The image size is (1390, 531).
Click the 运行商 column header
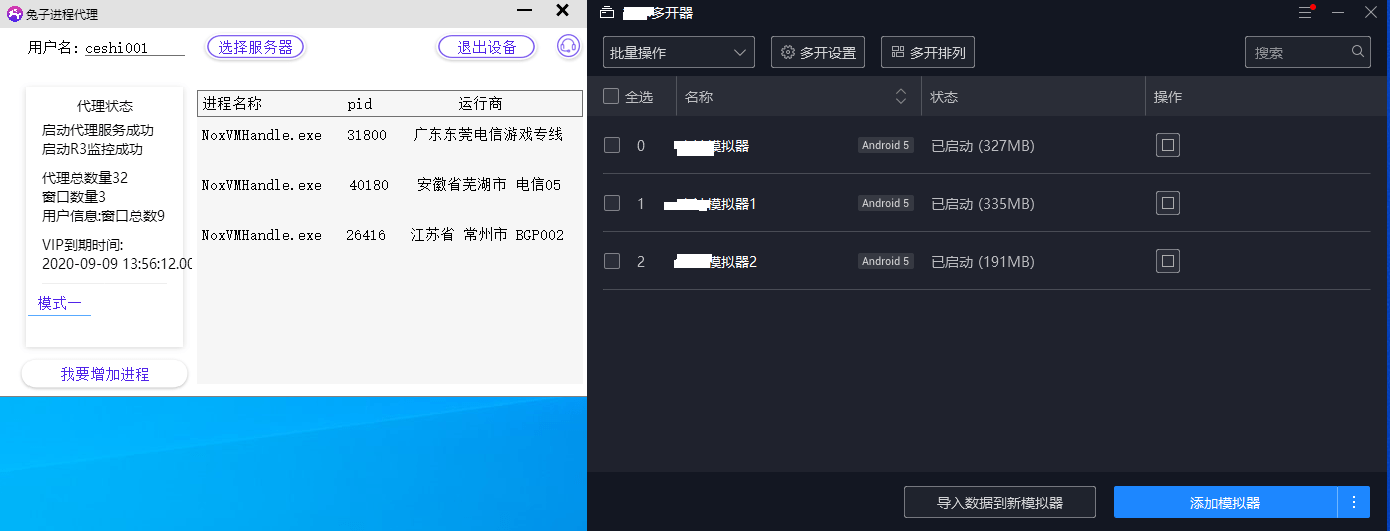click(481, 103)
